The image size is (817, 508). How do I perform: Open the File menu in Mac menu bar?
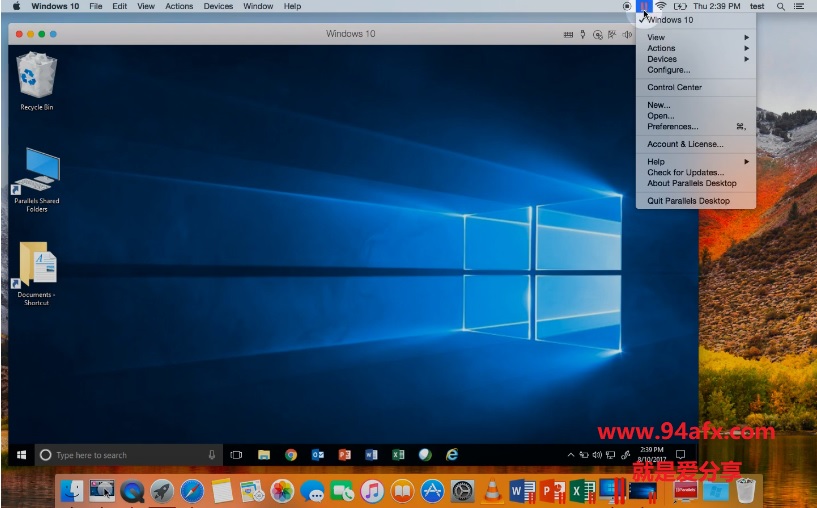95,6
